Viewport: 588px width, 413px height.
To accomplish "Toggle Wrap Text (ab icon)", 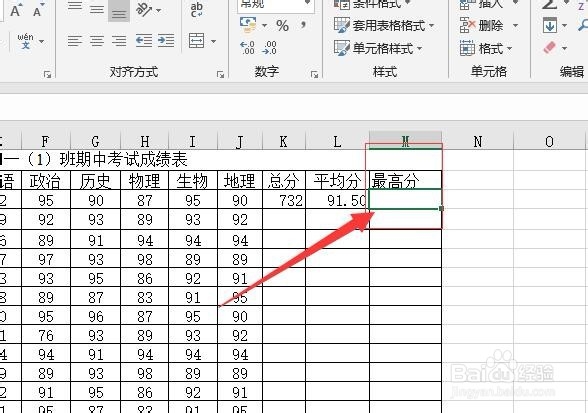I will tap(197, 10).
